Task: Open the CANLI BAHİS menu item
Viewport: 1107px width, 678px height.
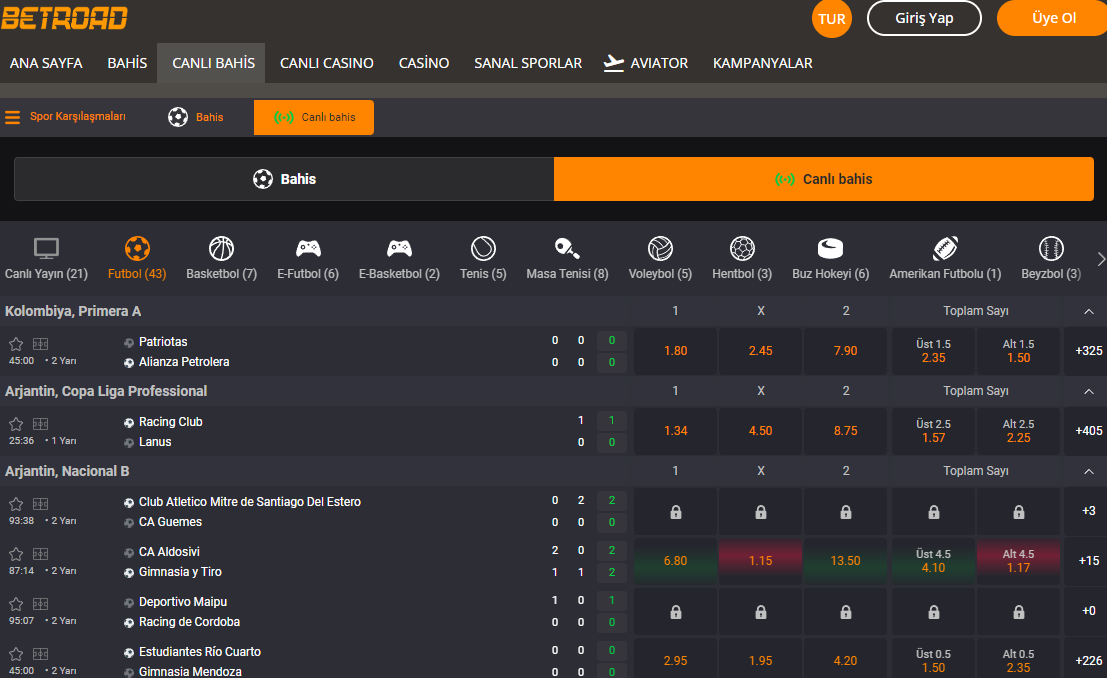Action: point(213,63)
